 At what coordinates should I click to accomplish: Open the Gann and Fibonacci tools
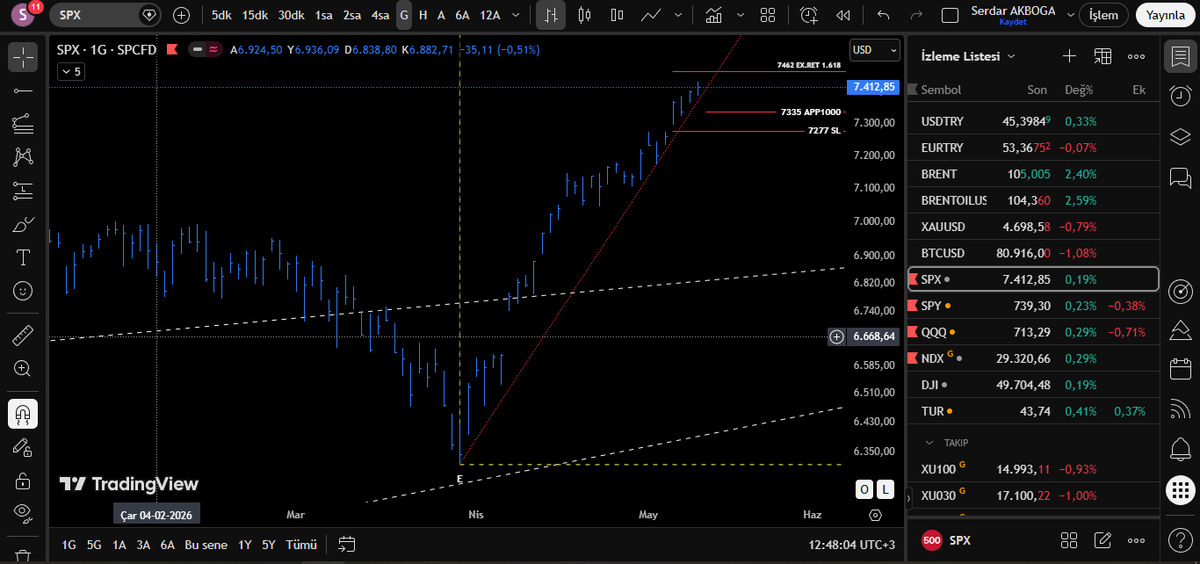click(23, 123)
